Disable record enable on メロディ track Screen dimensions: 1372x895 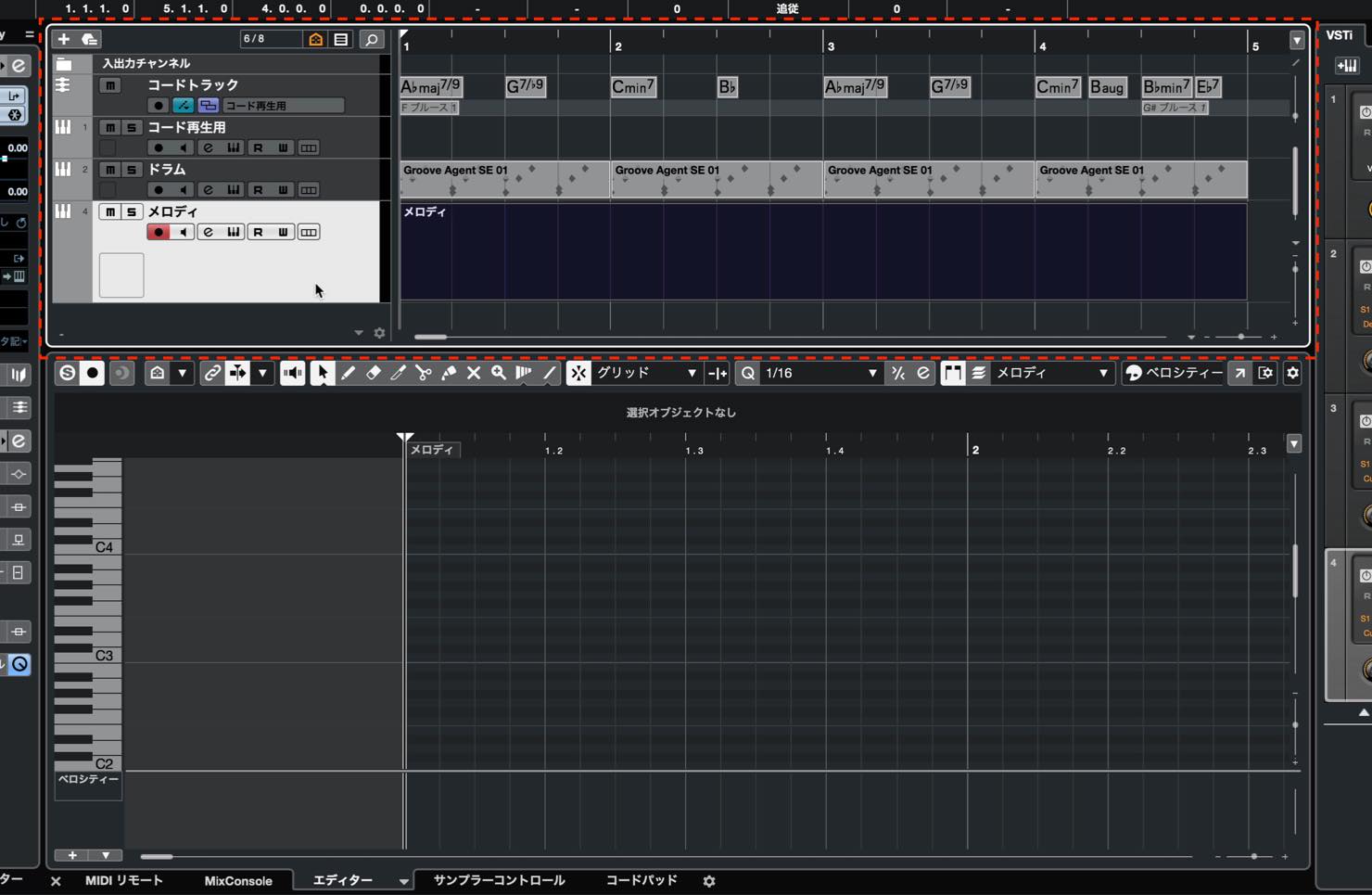(159, 232)
